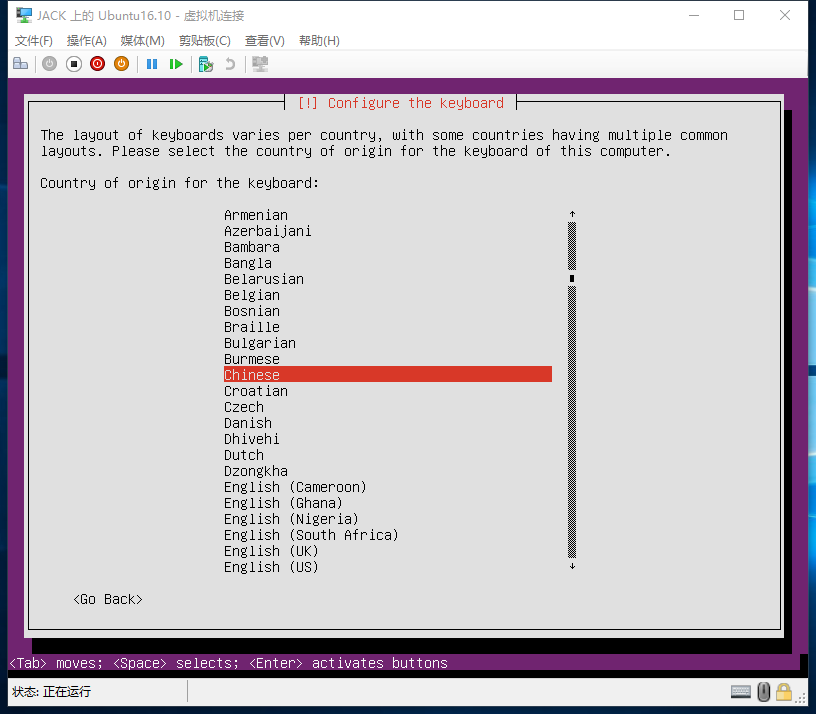This screenshot has width=816, height=714.
Task: Click the yellow padlock security icon
Action: [784, 692]
